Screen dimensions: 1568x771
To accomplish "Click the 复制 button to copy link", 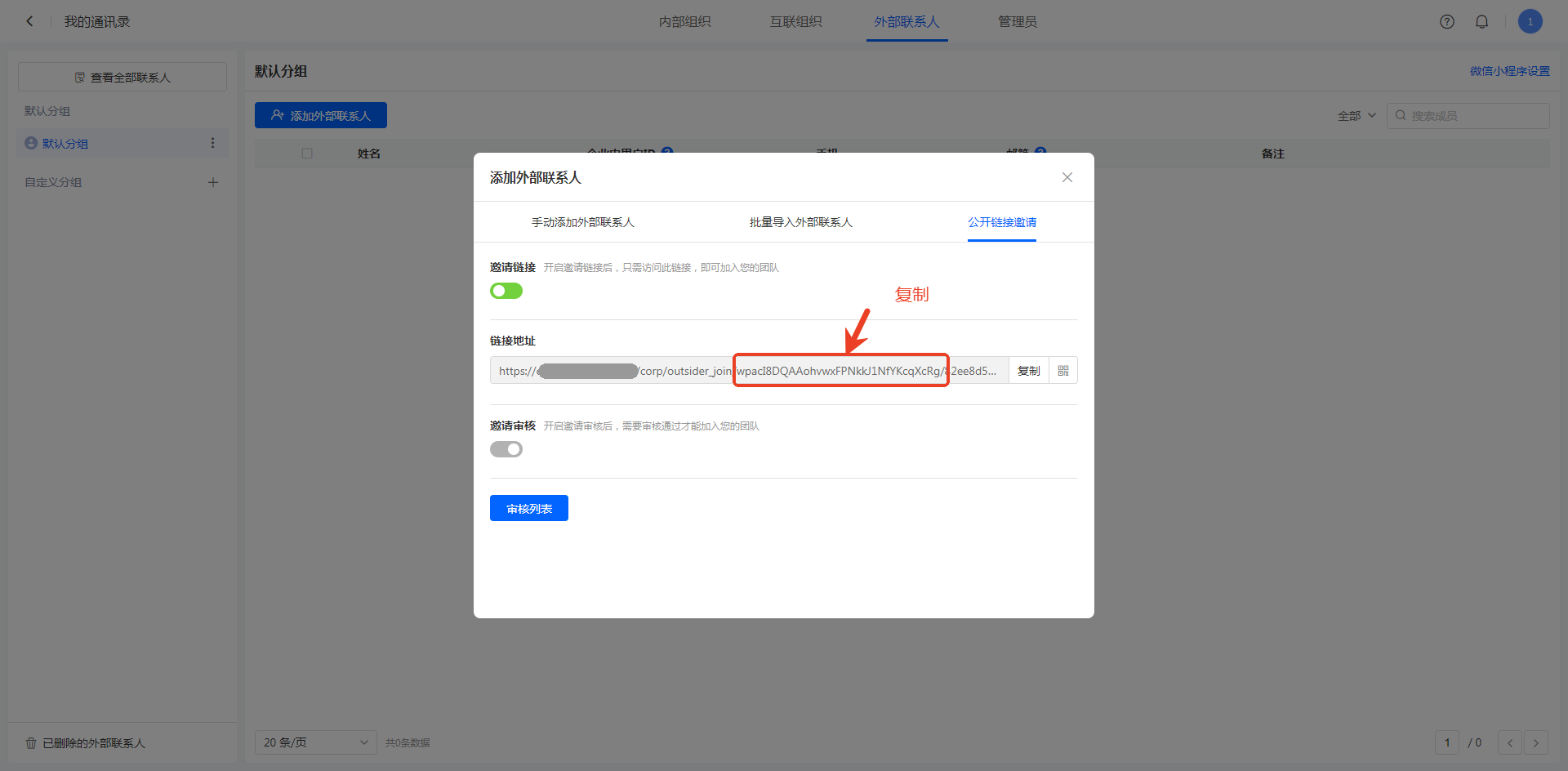I will (x=1028, y=371).
